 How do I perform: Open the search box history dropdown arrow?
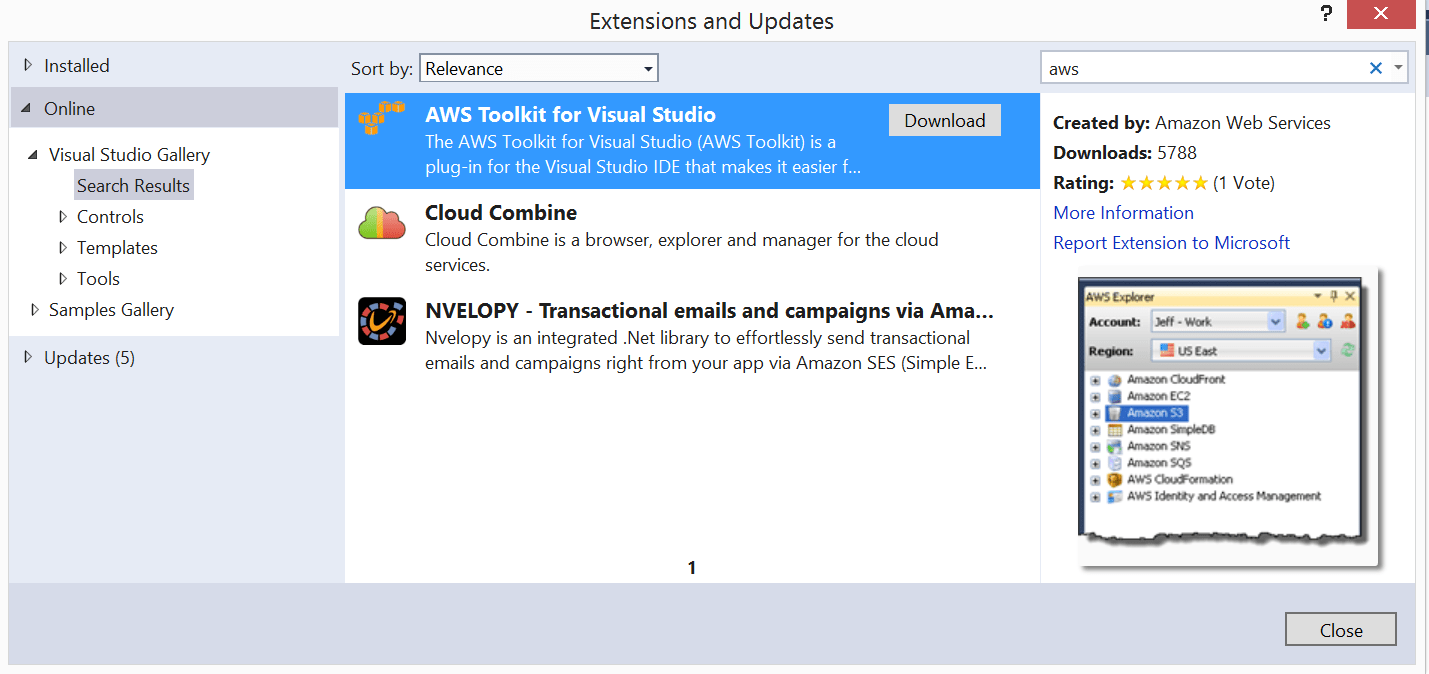click(1398, 68)
